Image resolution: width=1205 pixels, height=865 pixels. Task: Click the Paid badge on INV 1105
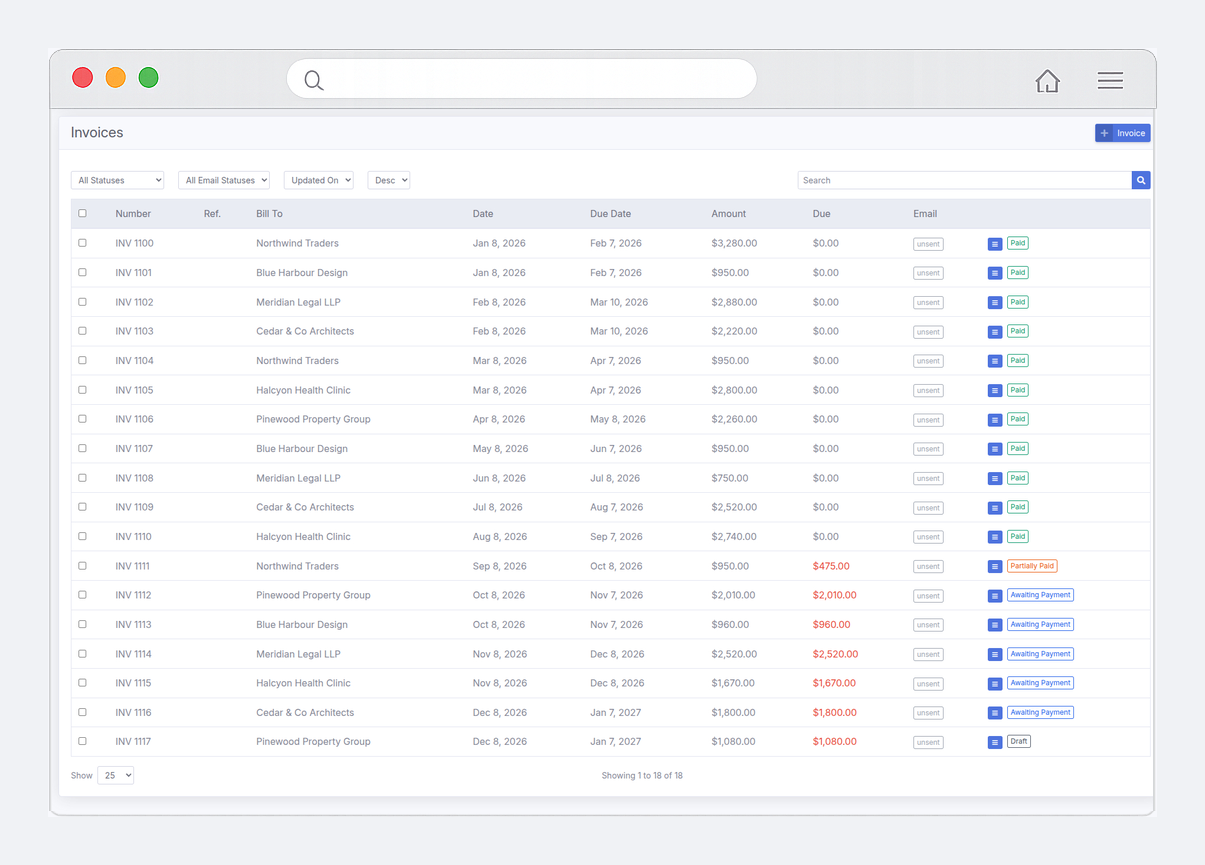(1018, 390)
